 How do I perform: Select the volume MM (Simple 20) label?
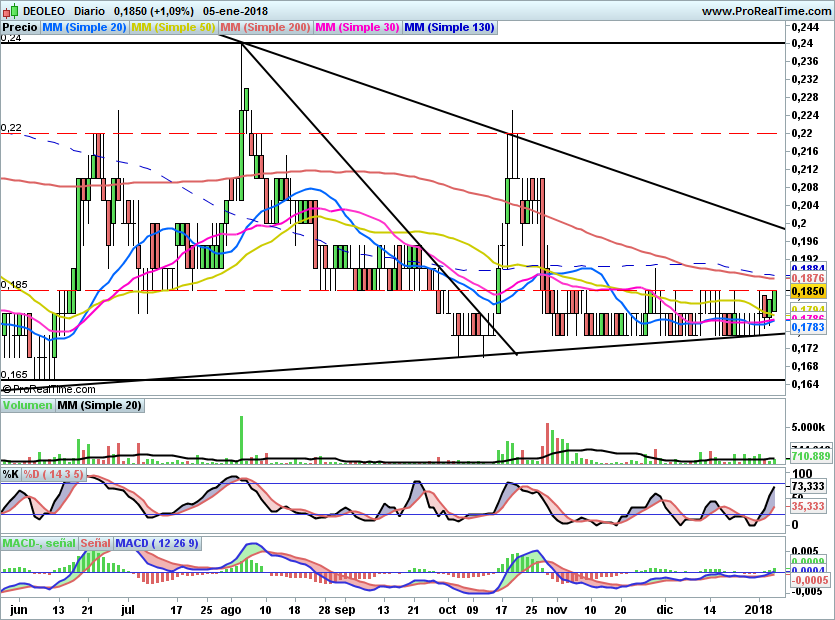tap(99, 406)
